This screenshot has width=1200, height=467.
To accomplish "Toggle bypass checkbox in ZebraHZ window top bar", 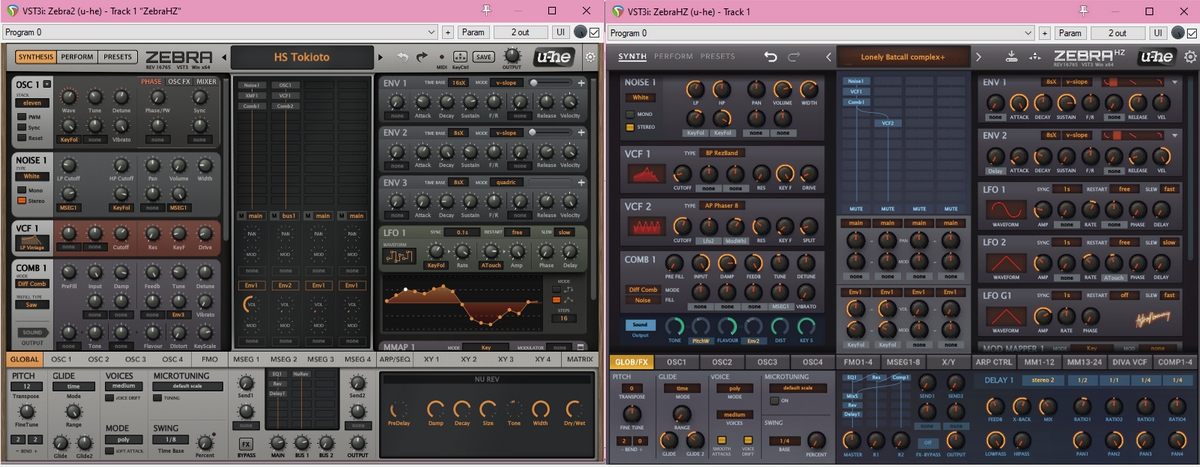I will click(x=1194, y=32).
